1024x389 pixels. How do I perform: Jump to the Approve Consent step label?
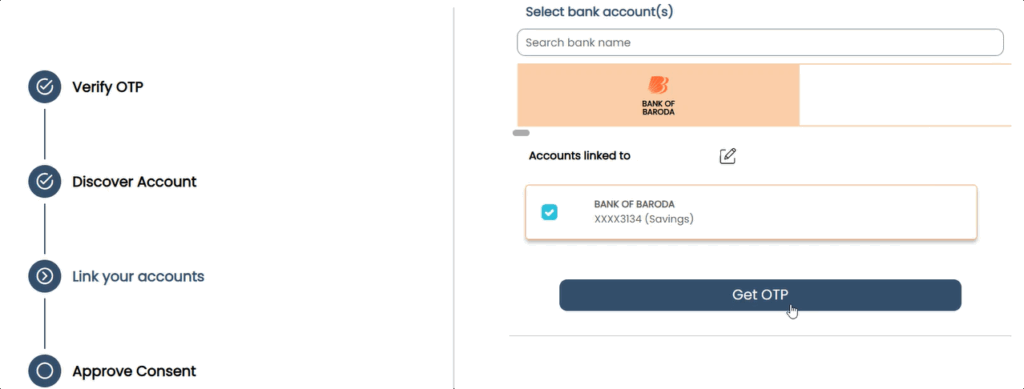[135, 371]
